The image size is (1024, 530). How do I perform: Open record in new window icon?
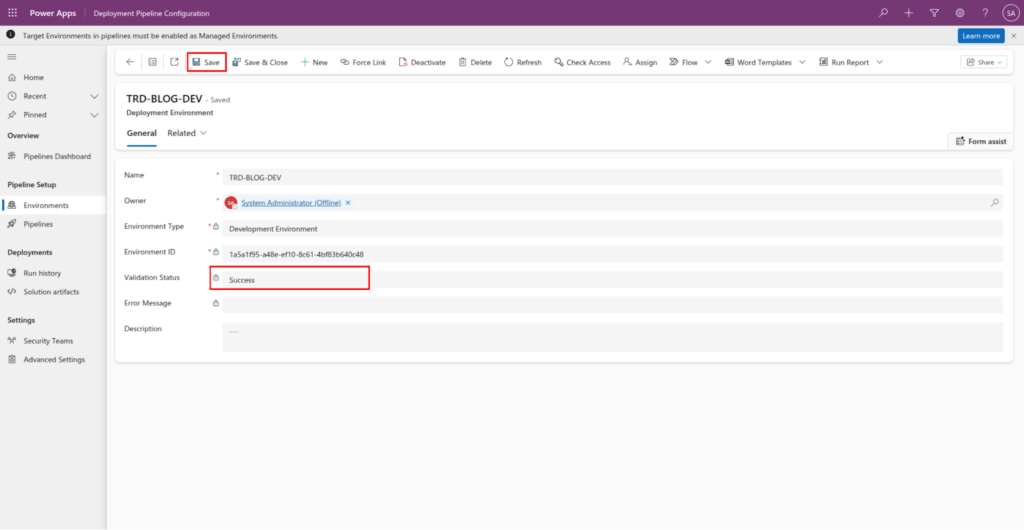[x=174, y=62]
